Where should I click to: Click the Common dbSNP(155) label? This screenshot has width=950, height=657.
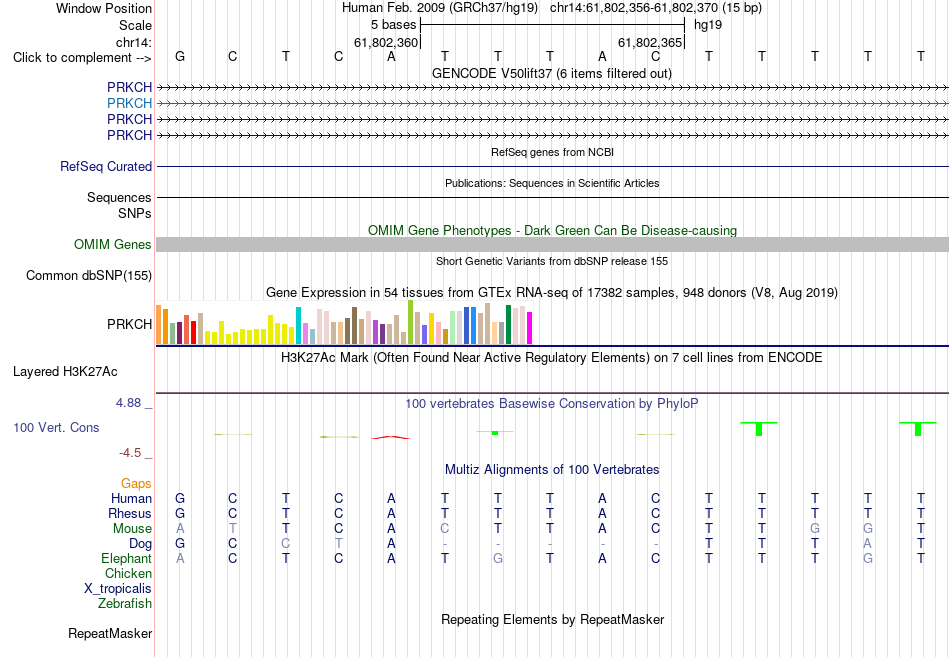(89, 275)
